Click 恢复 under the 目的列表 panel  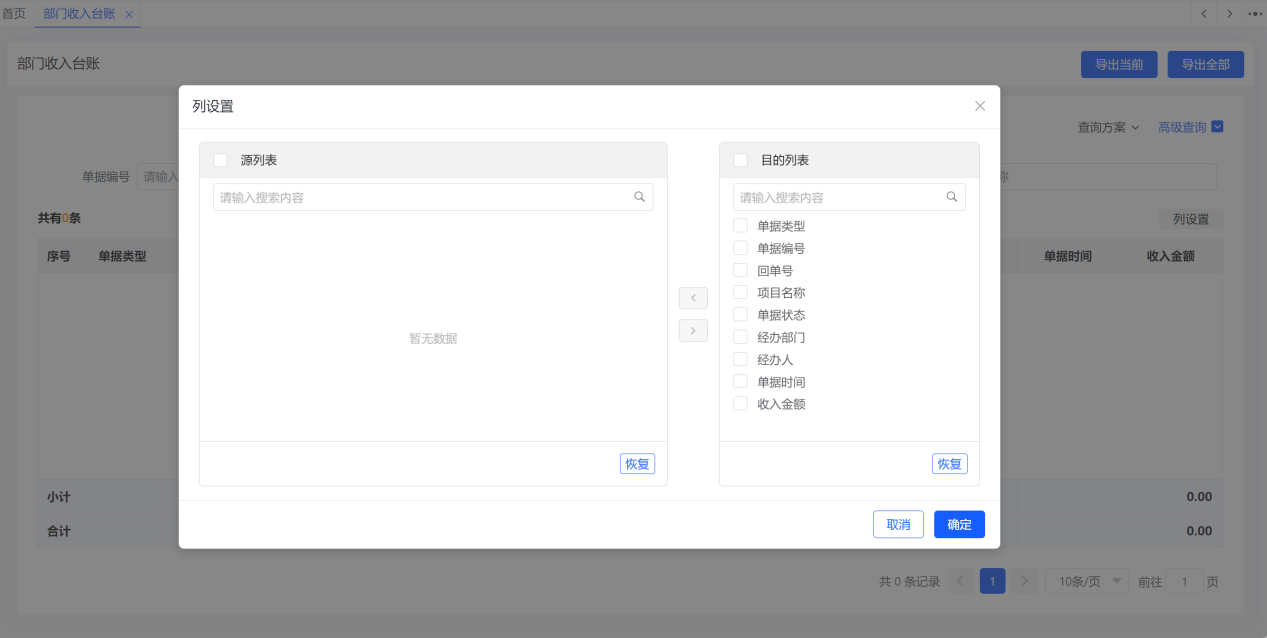949,464
